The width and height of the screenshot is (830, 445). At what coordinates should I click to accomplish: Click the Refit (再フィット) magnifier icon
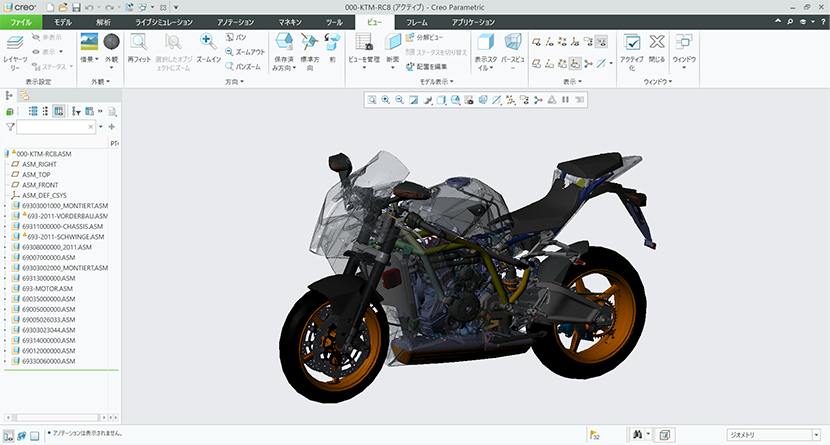(x=139, y=42)
